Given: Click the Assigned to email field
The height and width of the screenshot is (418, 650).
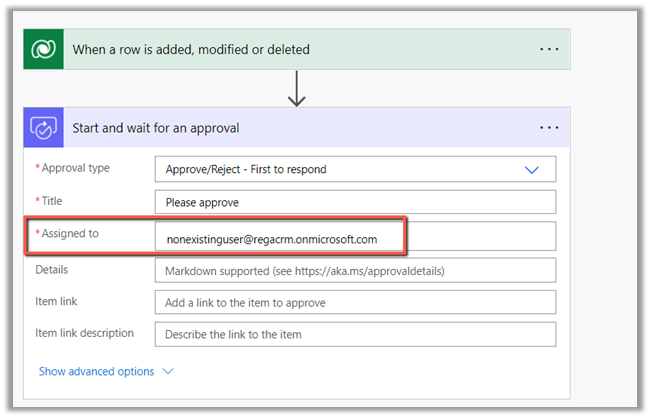Looking at the screenshot, I should tap(355, 238).
